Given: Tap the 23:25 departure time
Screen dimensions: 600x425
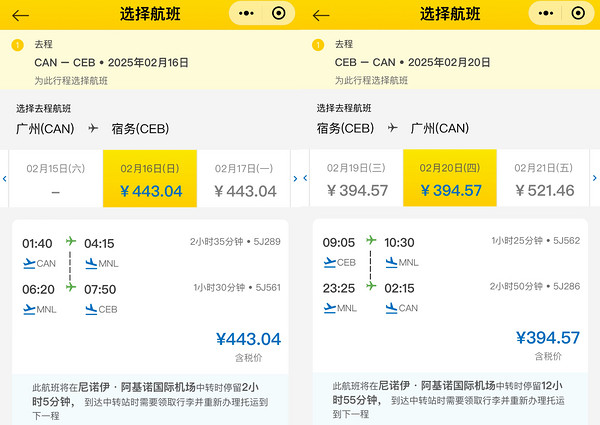Looking at the screenshot, I should tap(339, 288).
